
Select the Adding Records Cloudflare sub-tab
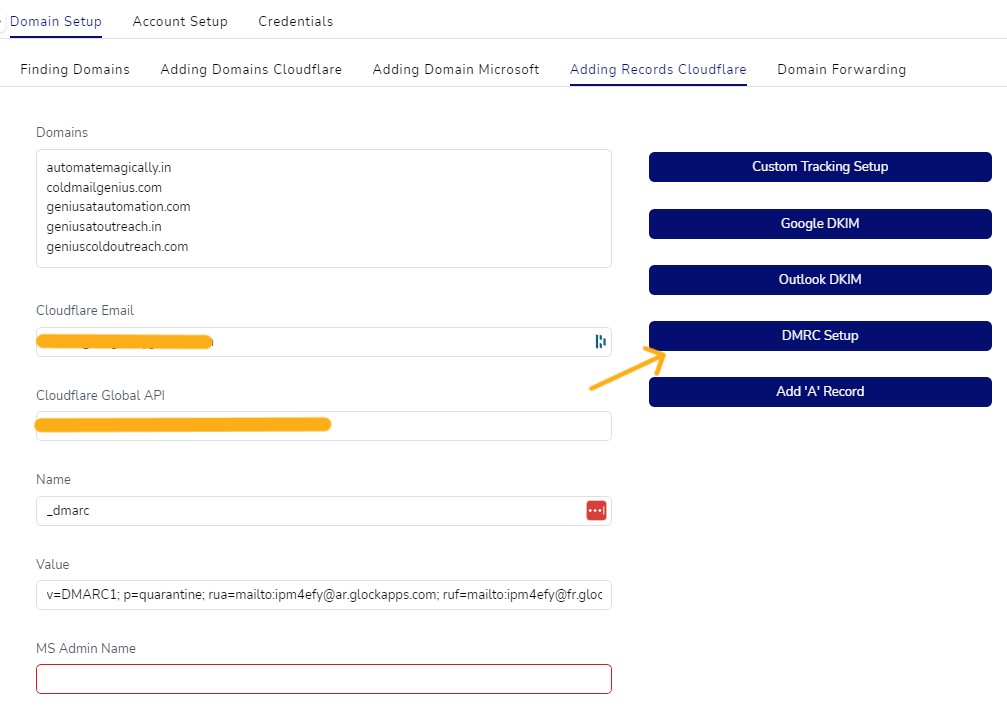[x=658, y=69]
